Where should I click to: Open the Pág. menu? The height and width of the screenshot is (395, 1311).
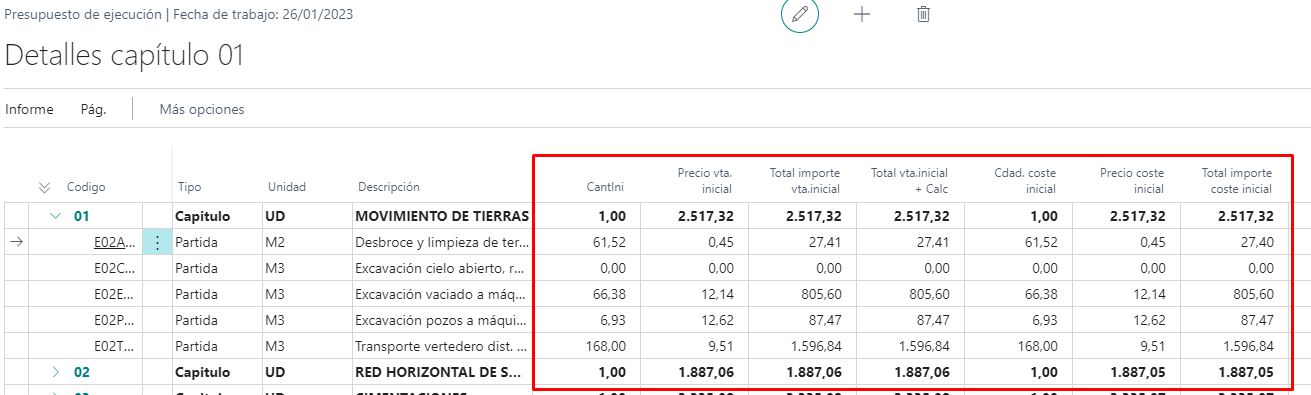pos(93,109)
